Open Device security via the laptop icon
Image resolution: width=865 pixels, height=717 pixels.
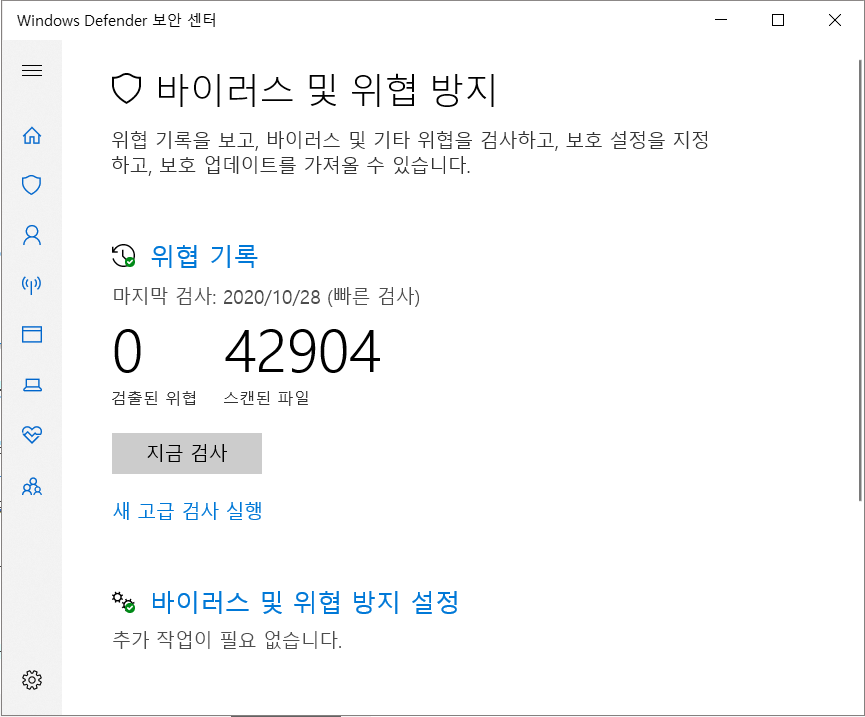(31, 385)
